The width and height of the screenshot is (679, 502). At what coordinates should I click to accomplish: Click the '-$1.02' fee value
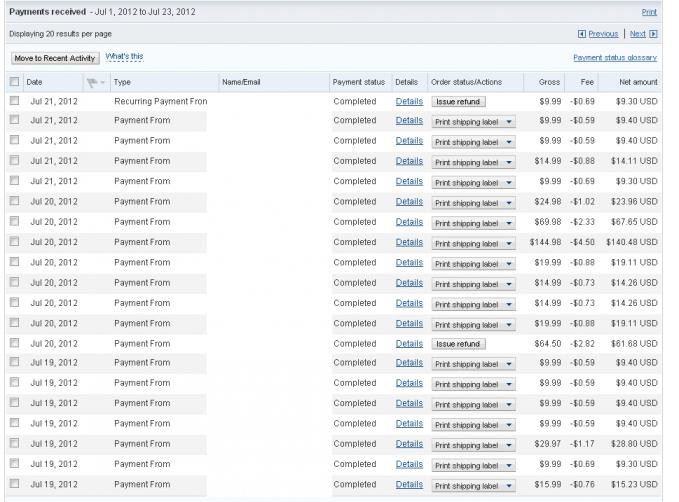(x=582, y=201)
